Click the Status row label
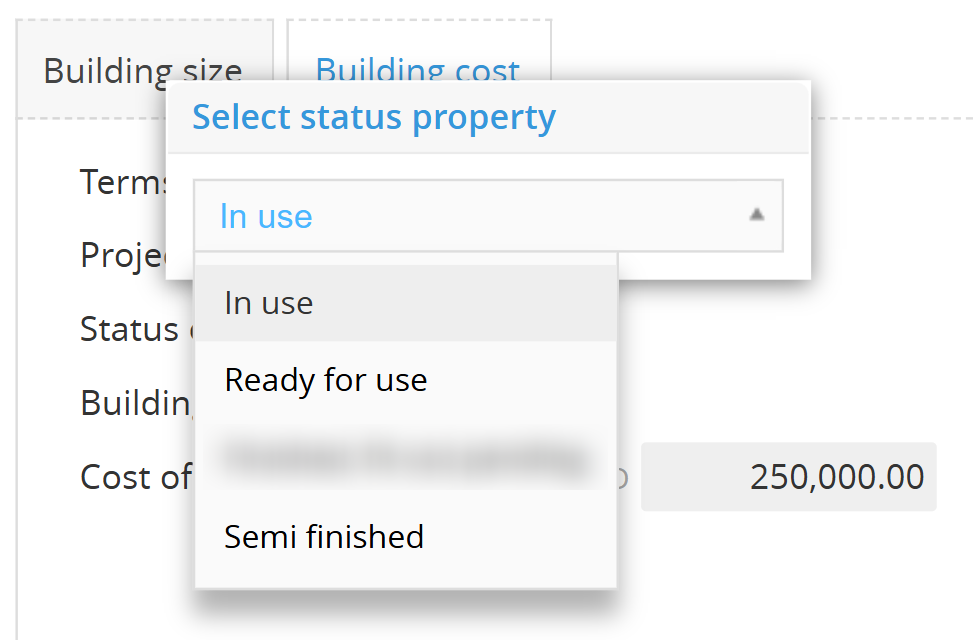Image resolution: width=973 pixels, height=640 pixels. (x=128, y=329)
